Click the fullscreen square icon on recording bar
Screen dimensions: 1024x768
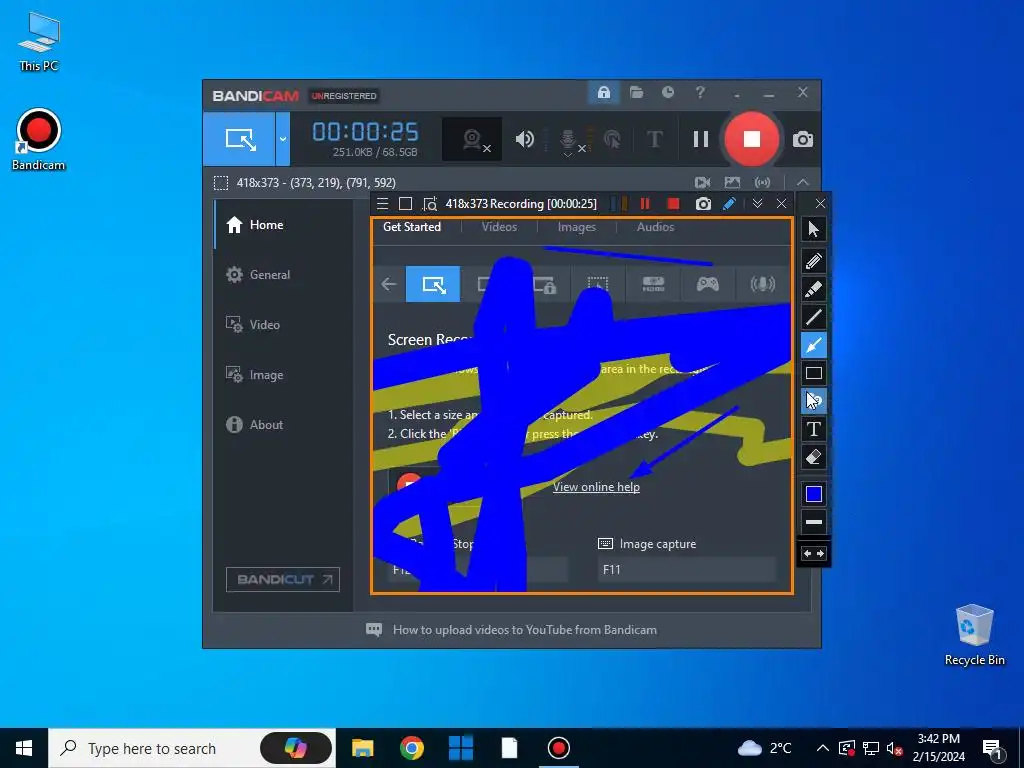(x=406, y=204)
